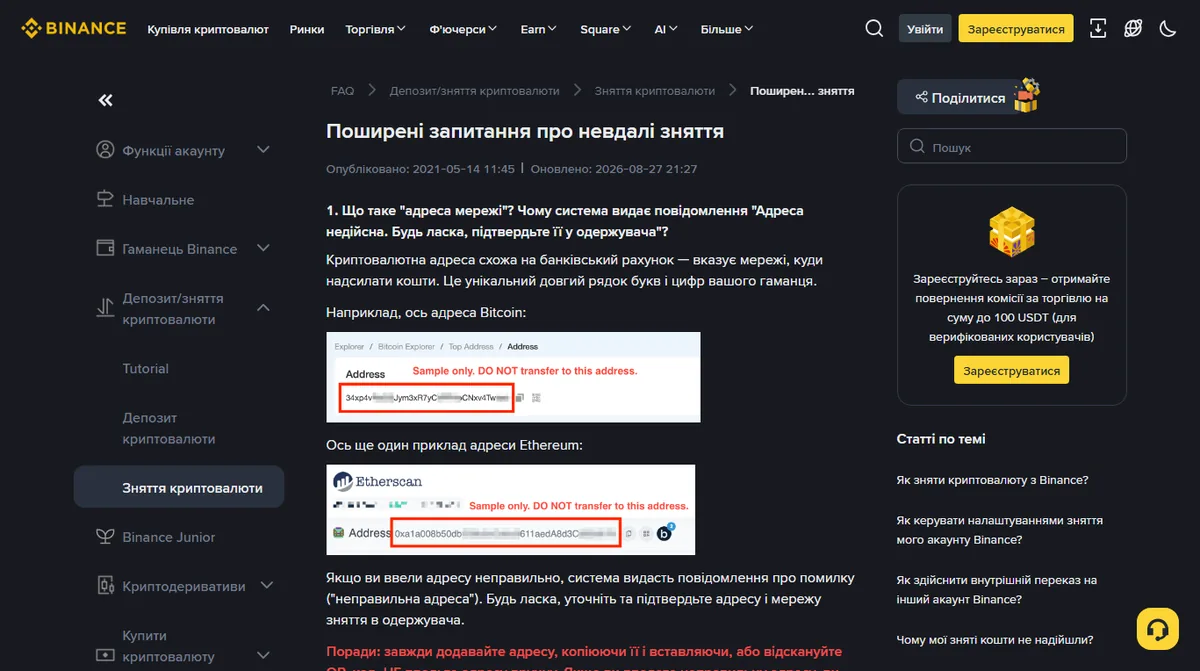Click the gift box icon near share
The image size is (1200, 671).
1026,95
